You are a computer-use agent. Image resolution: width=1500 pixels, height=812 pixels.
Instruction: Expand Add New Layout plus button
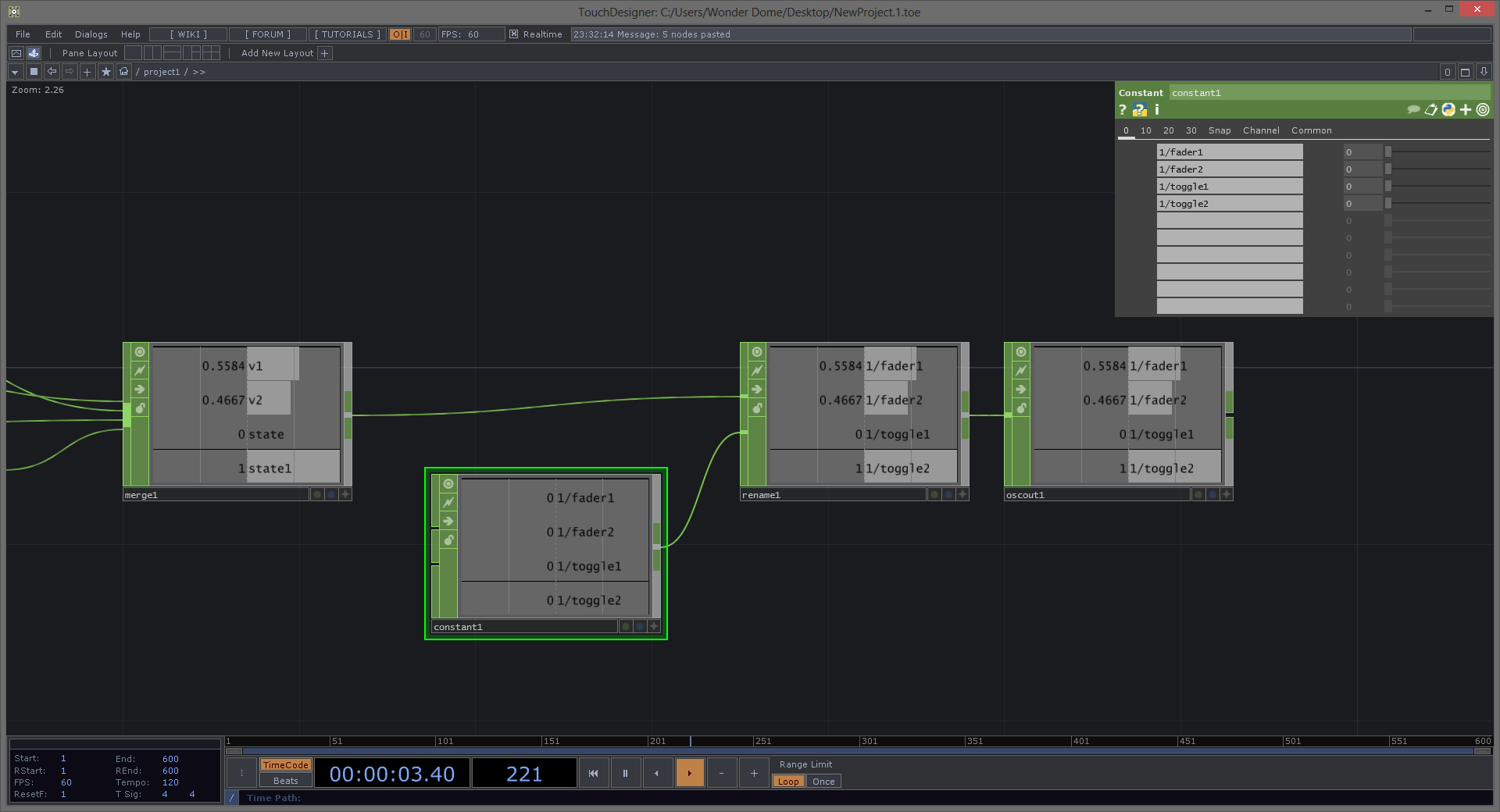(325, 53)
